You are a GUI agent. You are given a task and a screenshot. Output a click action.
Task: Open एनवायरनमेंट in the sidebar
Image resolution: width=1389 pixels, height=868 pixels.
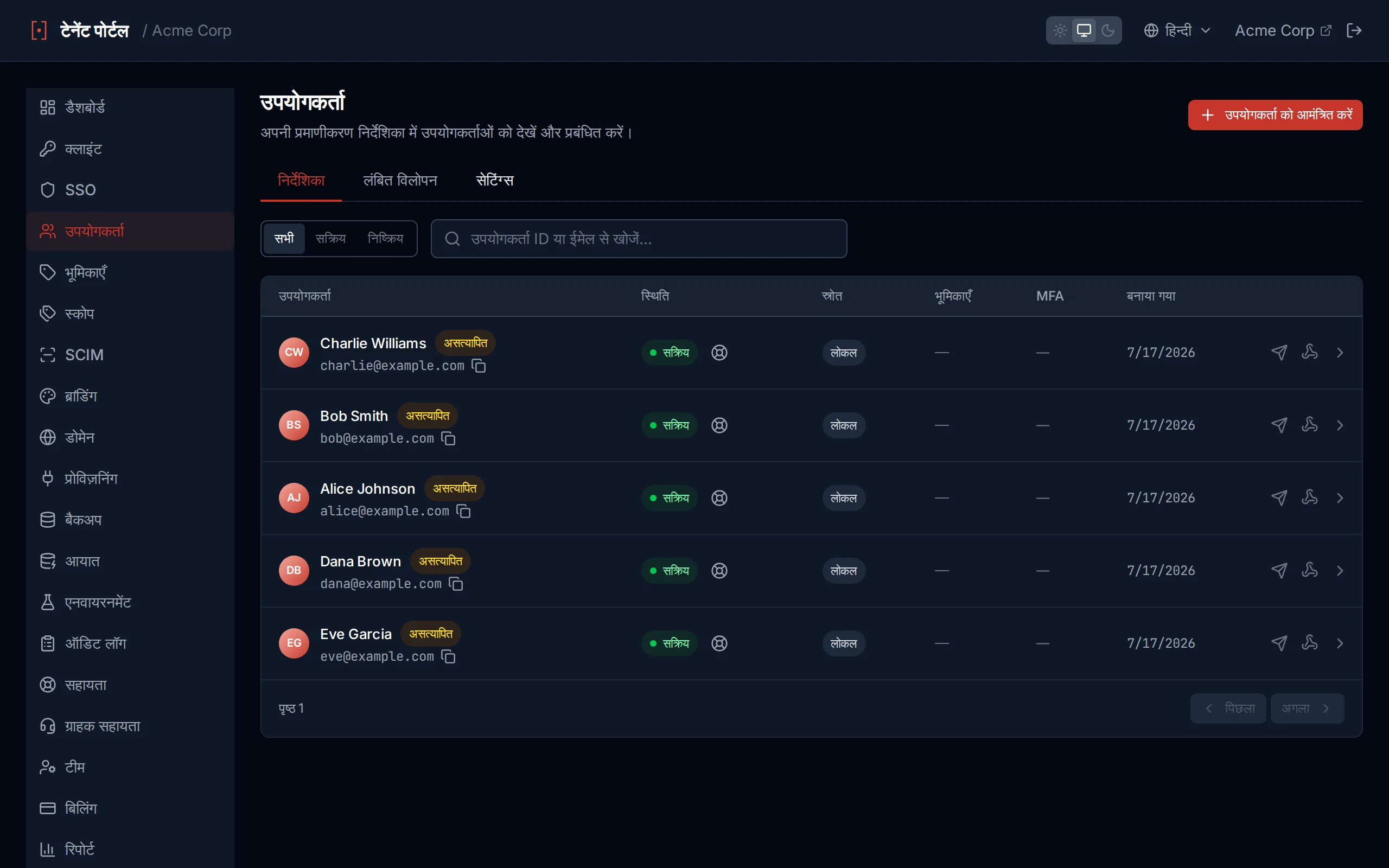tap(130, 602)
